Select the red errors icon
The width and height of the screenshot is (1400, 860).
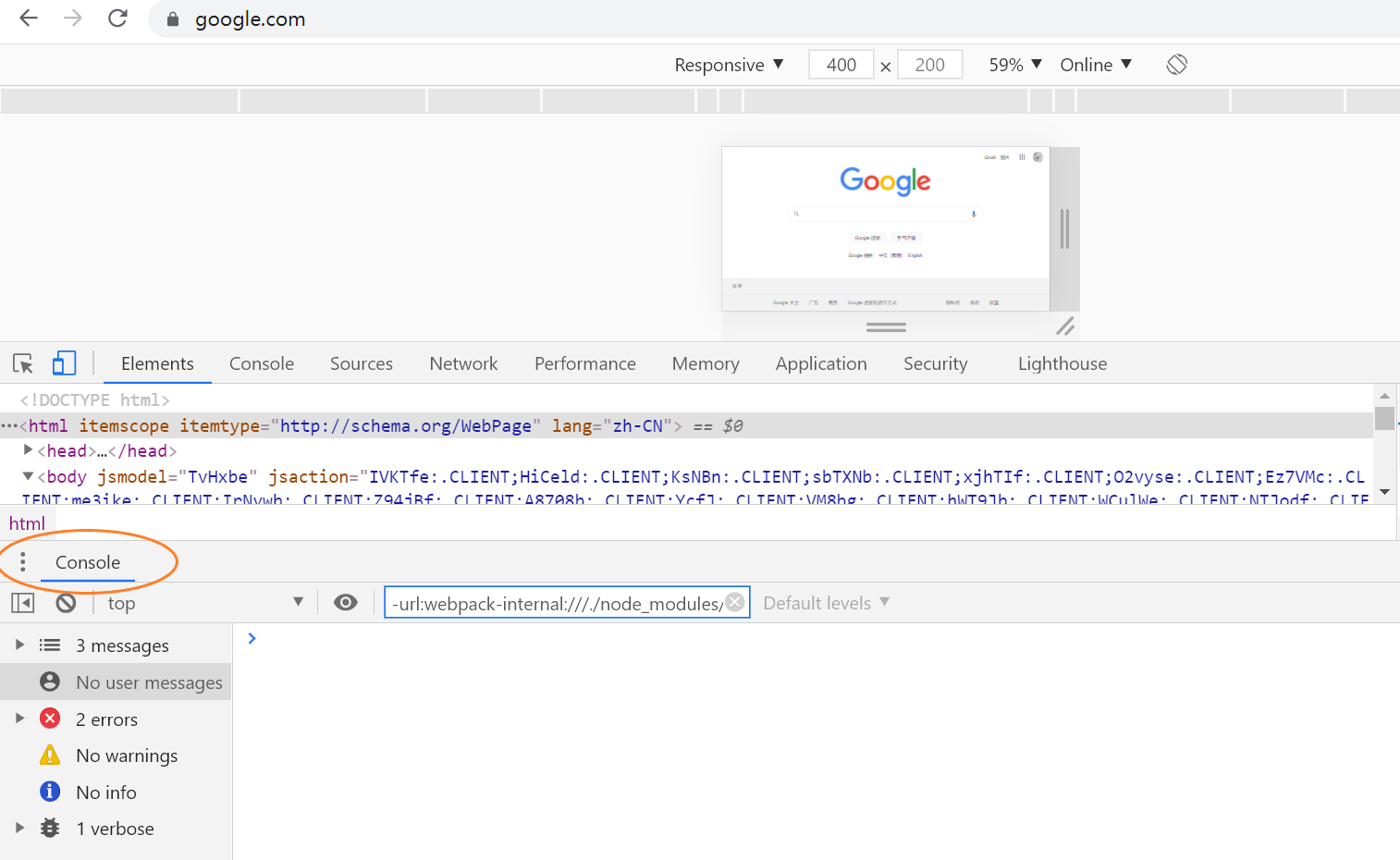pos(50,719)
